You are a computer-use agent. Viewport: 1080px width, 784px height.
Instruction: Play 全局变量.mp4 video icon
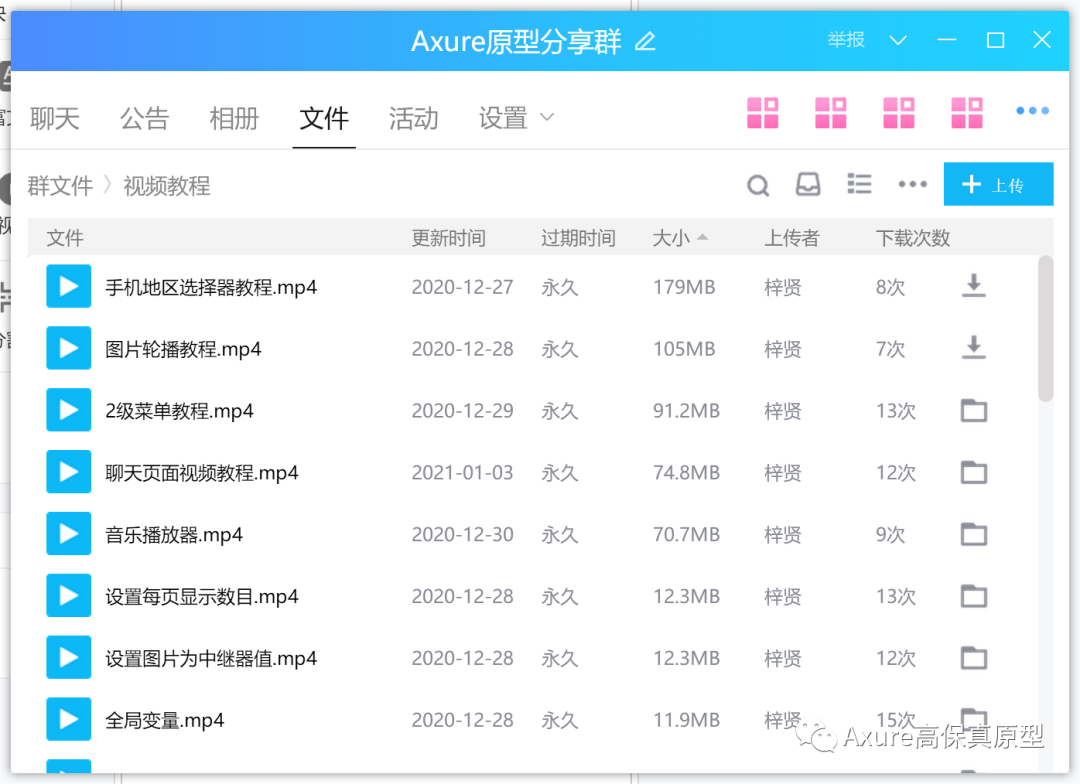pyautogui.click(x=68, y=719)
